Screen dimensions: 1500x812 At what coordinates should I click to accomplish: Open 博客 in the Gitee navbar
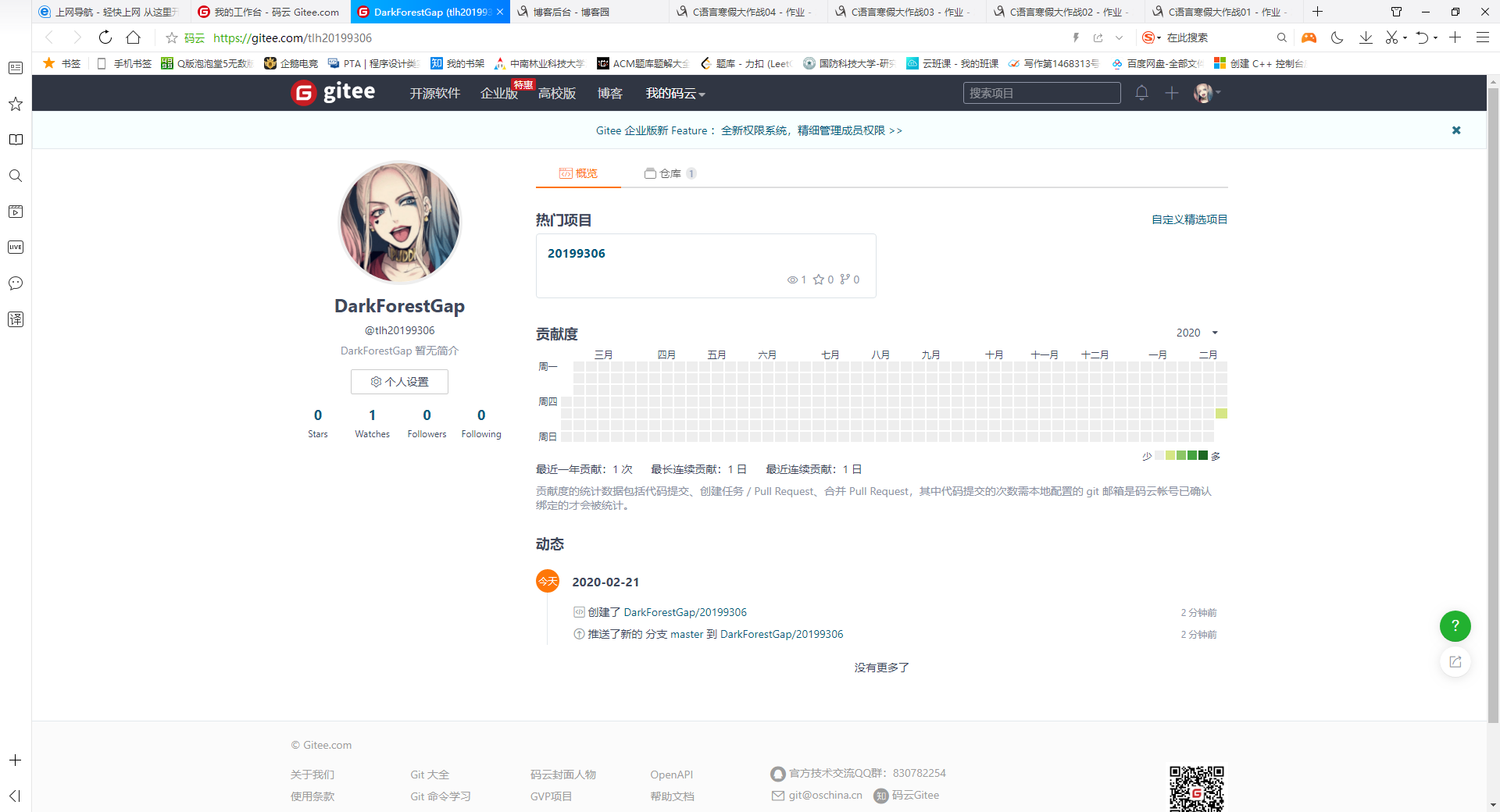point(610,94)
